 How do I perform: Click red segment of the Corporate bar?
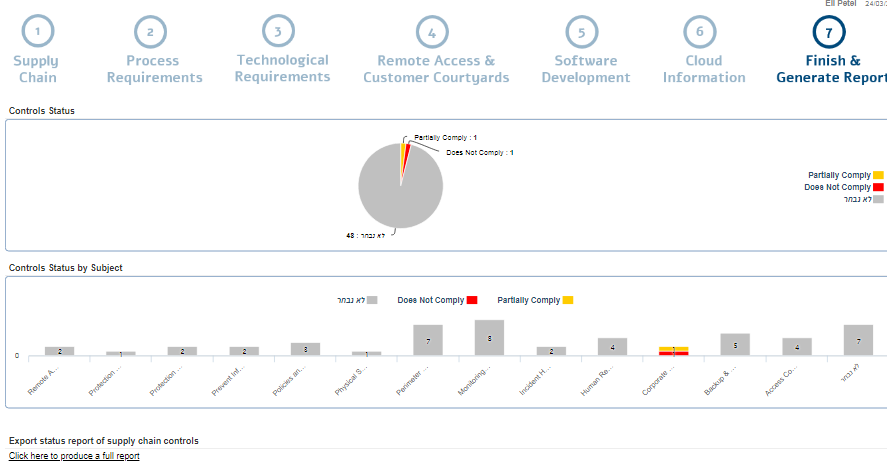pos(674,353)
